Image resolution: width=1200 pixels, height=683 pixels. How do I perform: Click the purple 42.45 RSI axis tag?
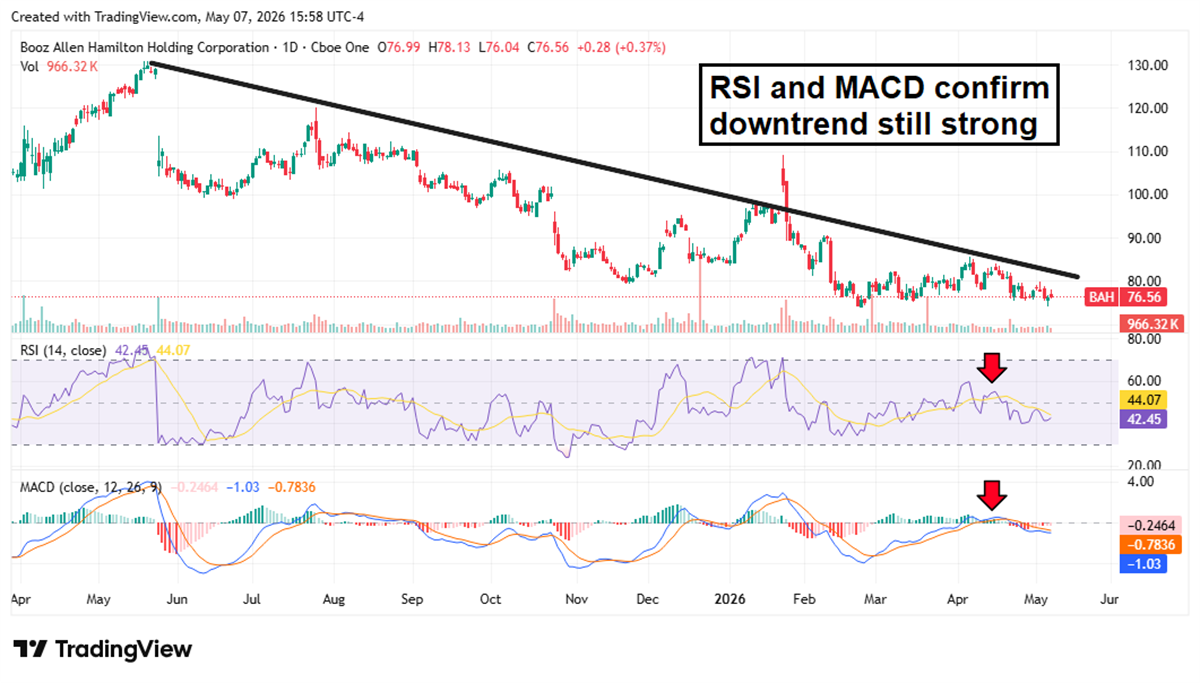(x=1145, y=419)
